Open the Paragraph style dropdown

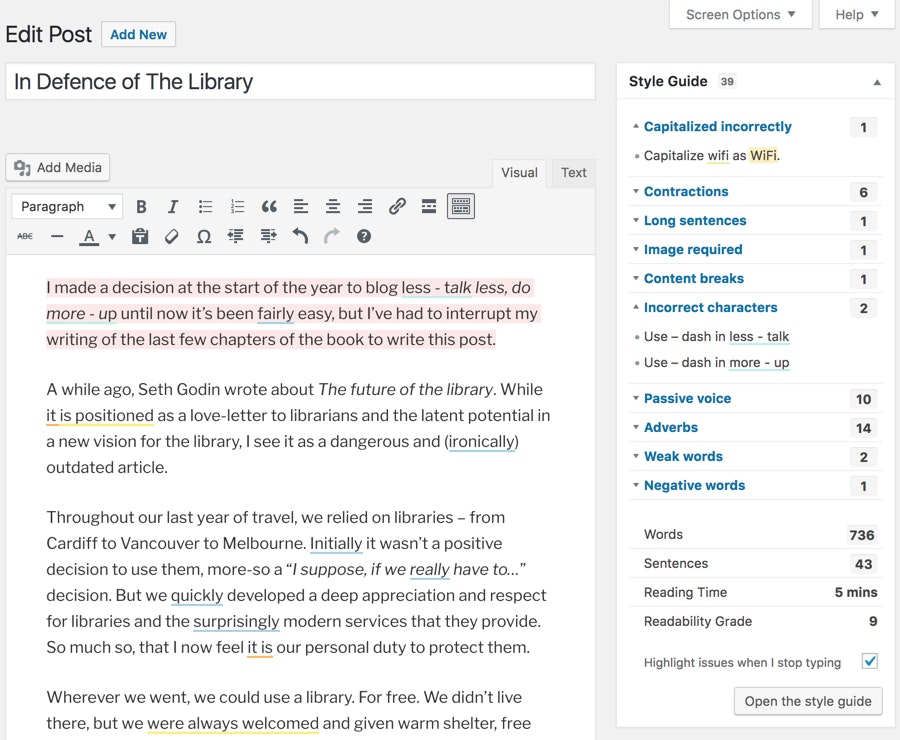(x=66, y=206)
